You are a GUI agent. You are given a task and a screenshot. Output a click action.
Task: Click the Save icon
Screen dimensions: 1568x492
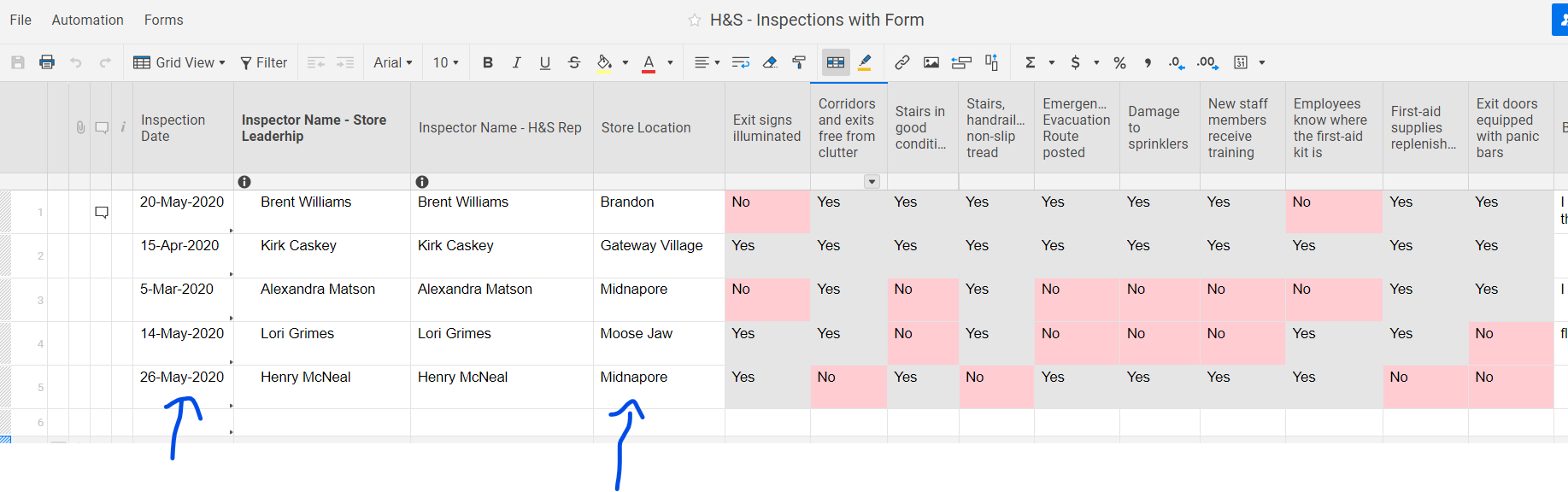point(18,62)
